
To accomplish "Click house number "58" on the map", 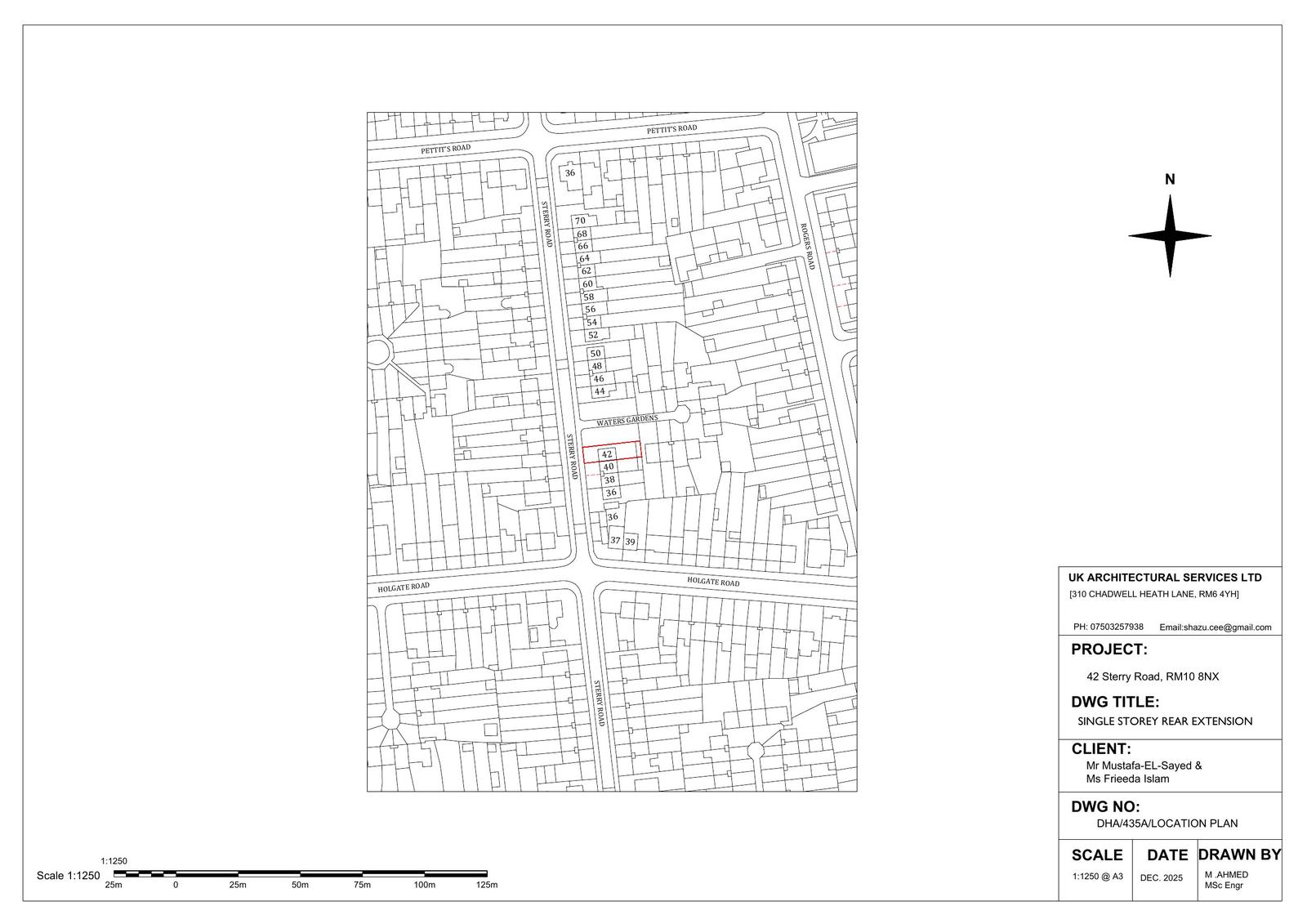I will point(588,297).
